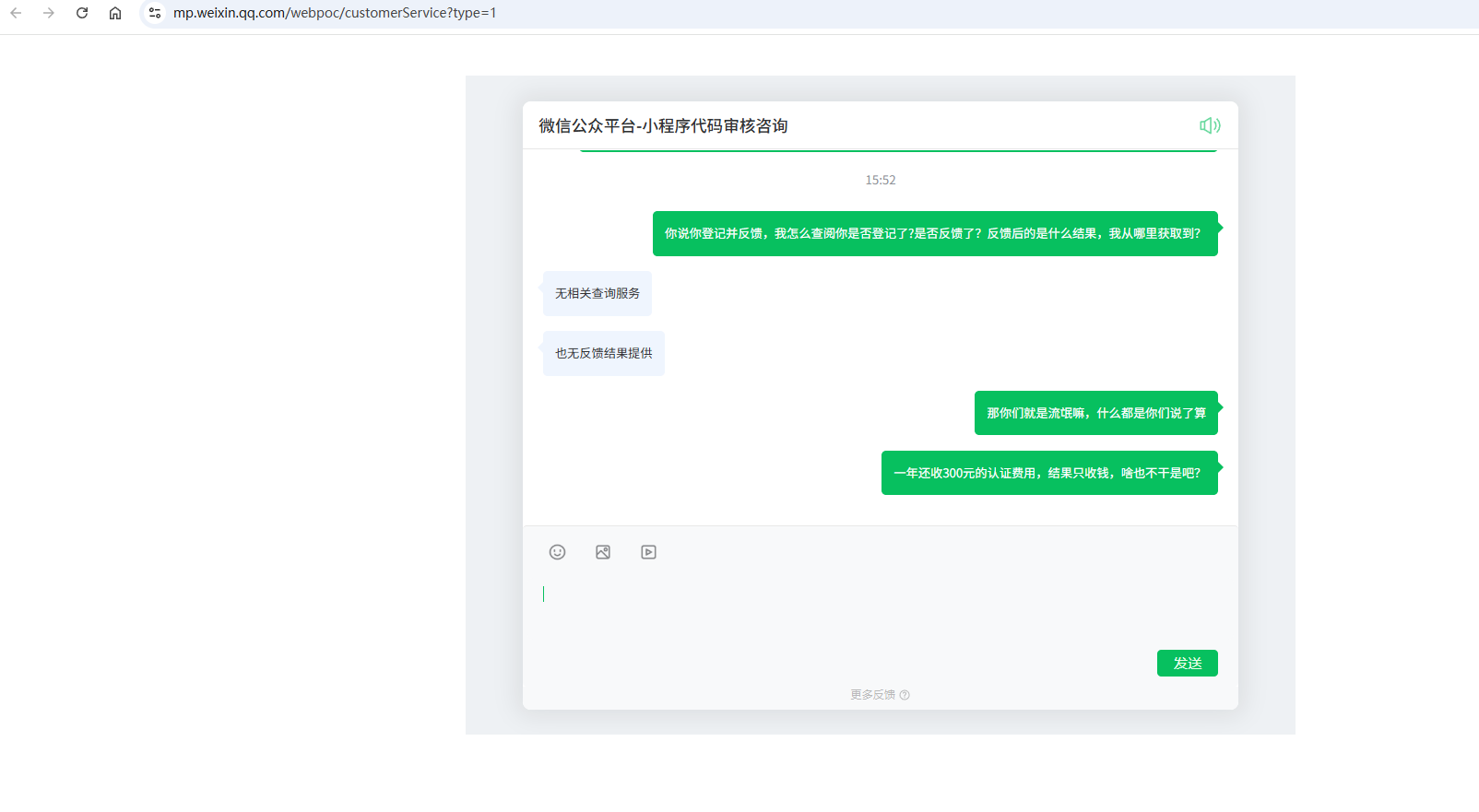The height and width of the screenshot is (812, 1479).
Task: Select the sent message starting 你说你登记并反馈
Action: 935,233
